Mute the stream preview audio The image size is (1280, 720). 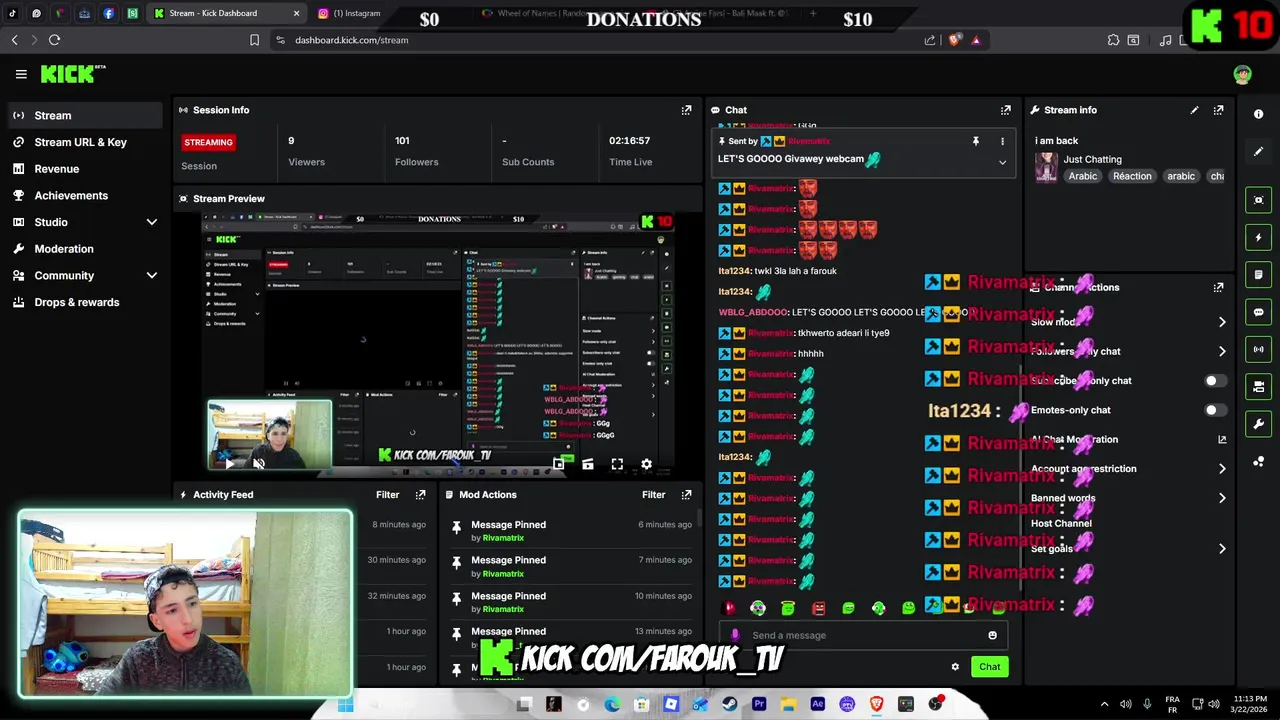pyautogui.click(x=259, y=463)
